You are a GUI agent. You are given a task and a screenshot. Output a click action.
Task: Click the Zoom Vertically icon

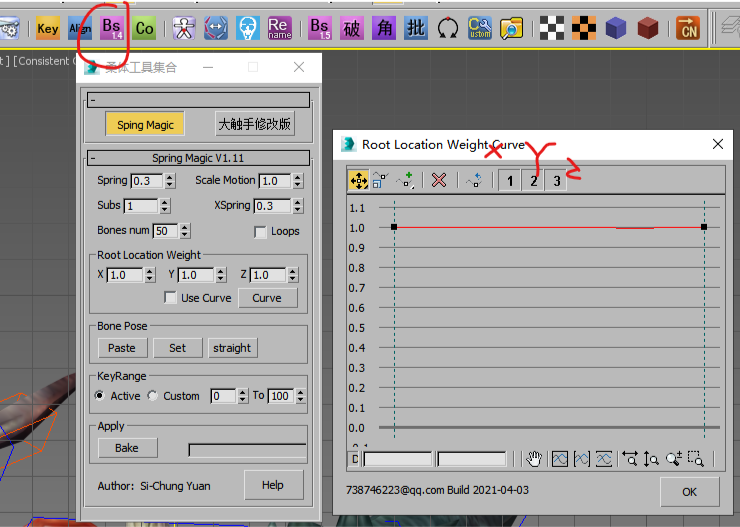(651, 459)
